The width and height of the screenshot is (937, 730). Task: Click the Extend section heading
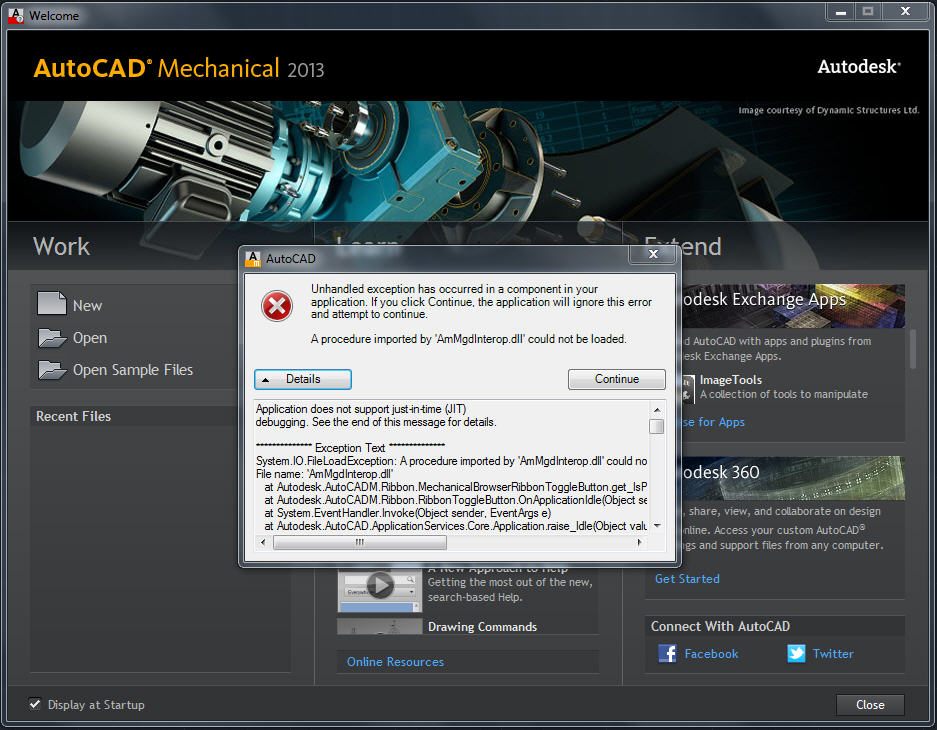(682, 247)
